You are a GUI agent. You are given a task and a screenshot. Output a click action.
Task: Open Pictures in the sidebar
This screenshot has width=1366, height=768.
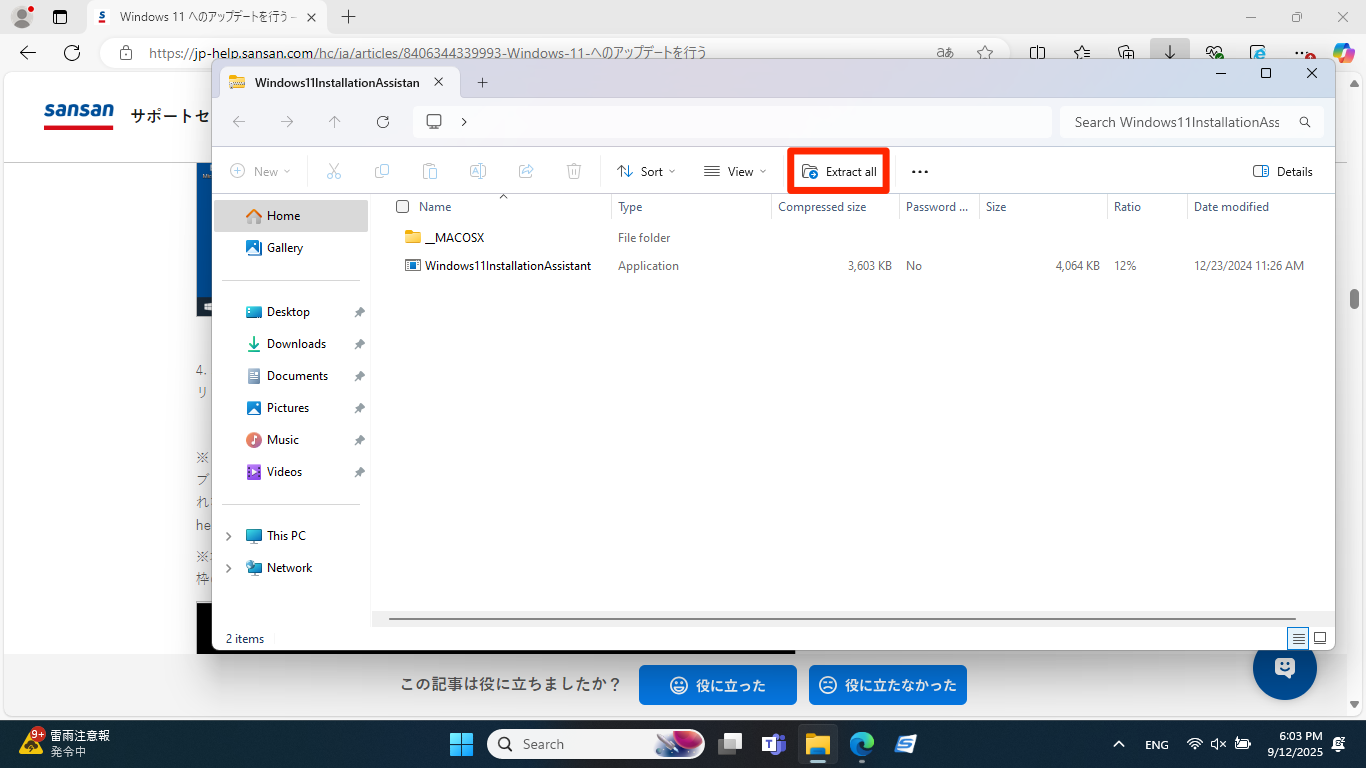point(291,408)
